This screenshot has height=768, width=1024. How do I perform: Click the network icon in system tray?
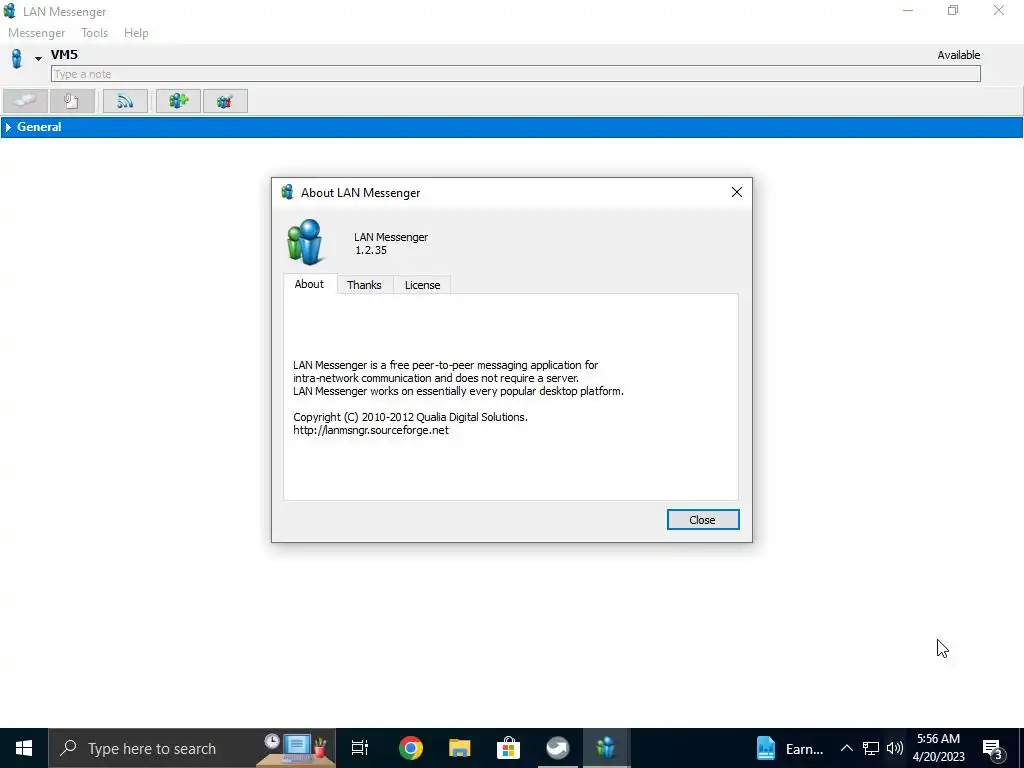(x=871, y=748)
